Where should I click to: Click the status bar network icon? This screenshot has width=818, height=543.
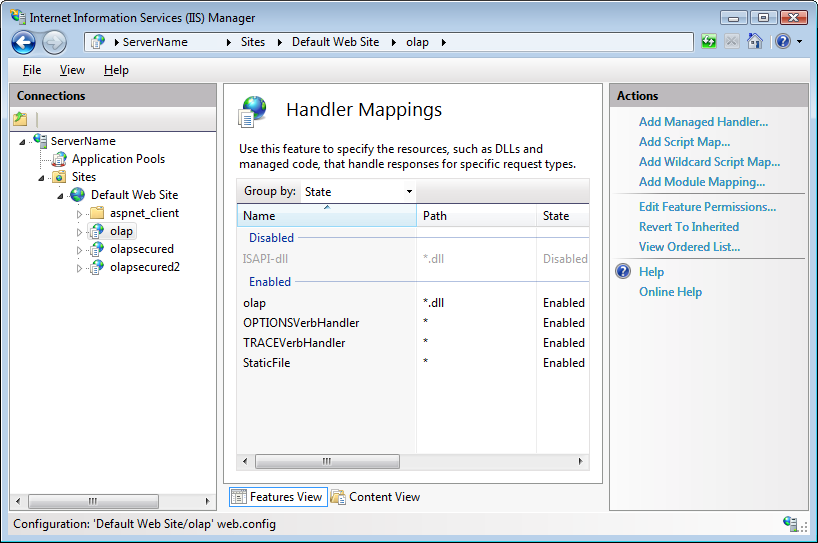click(x=792, y=523)
